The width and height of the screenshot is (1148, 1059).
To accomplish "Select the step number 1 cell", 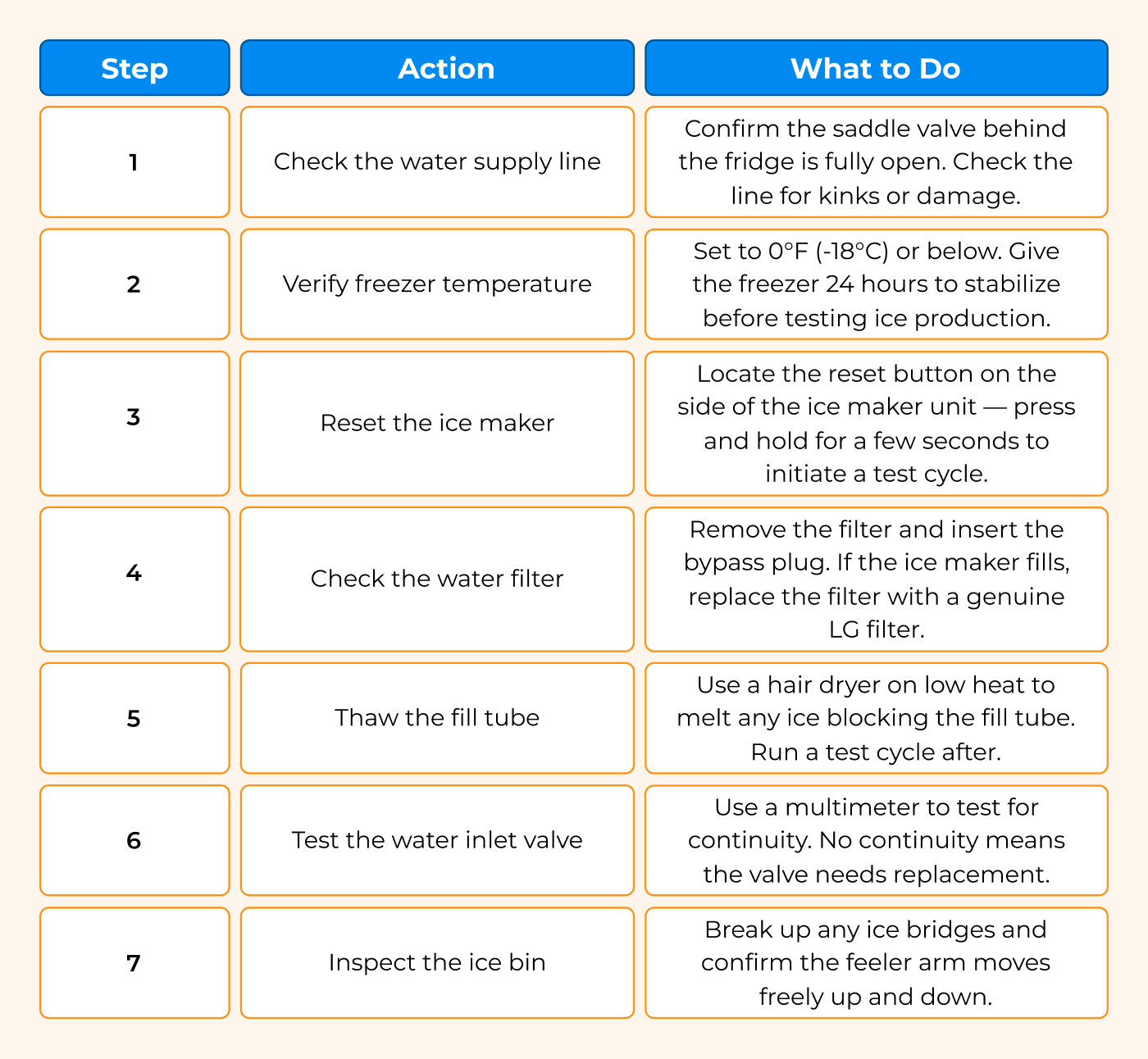I will pos(134,162).
